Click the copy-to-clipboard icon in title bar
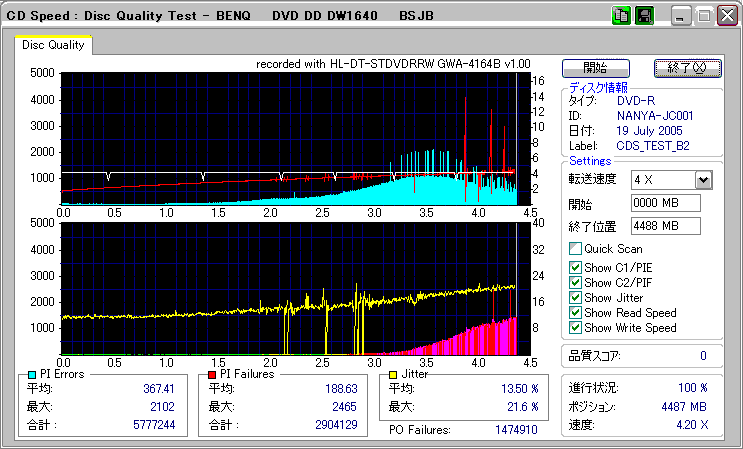743x449 pixels. click(622, 15)
